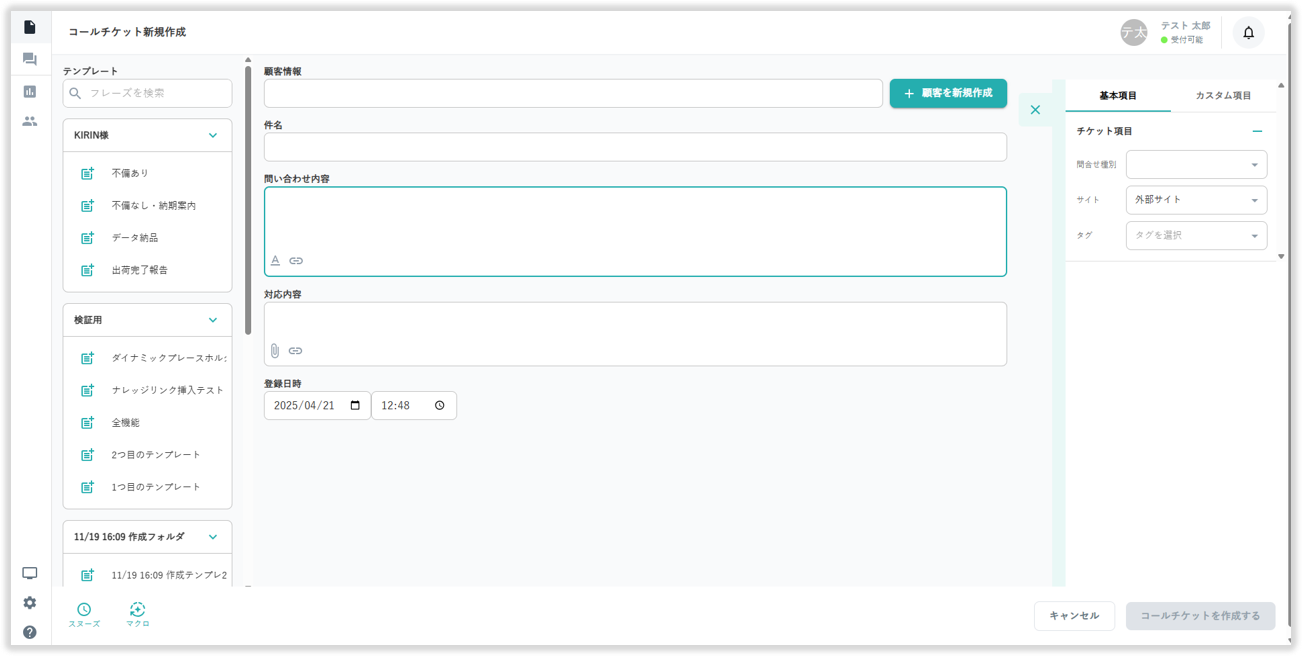Select the 基本項目 tab
The width and height of the screenshot is (1302, 656).
pos(1118,96)
